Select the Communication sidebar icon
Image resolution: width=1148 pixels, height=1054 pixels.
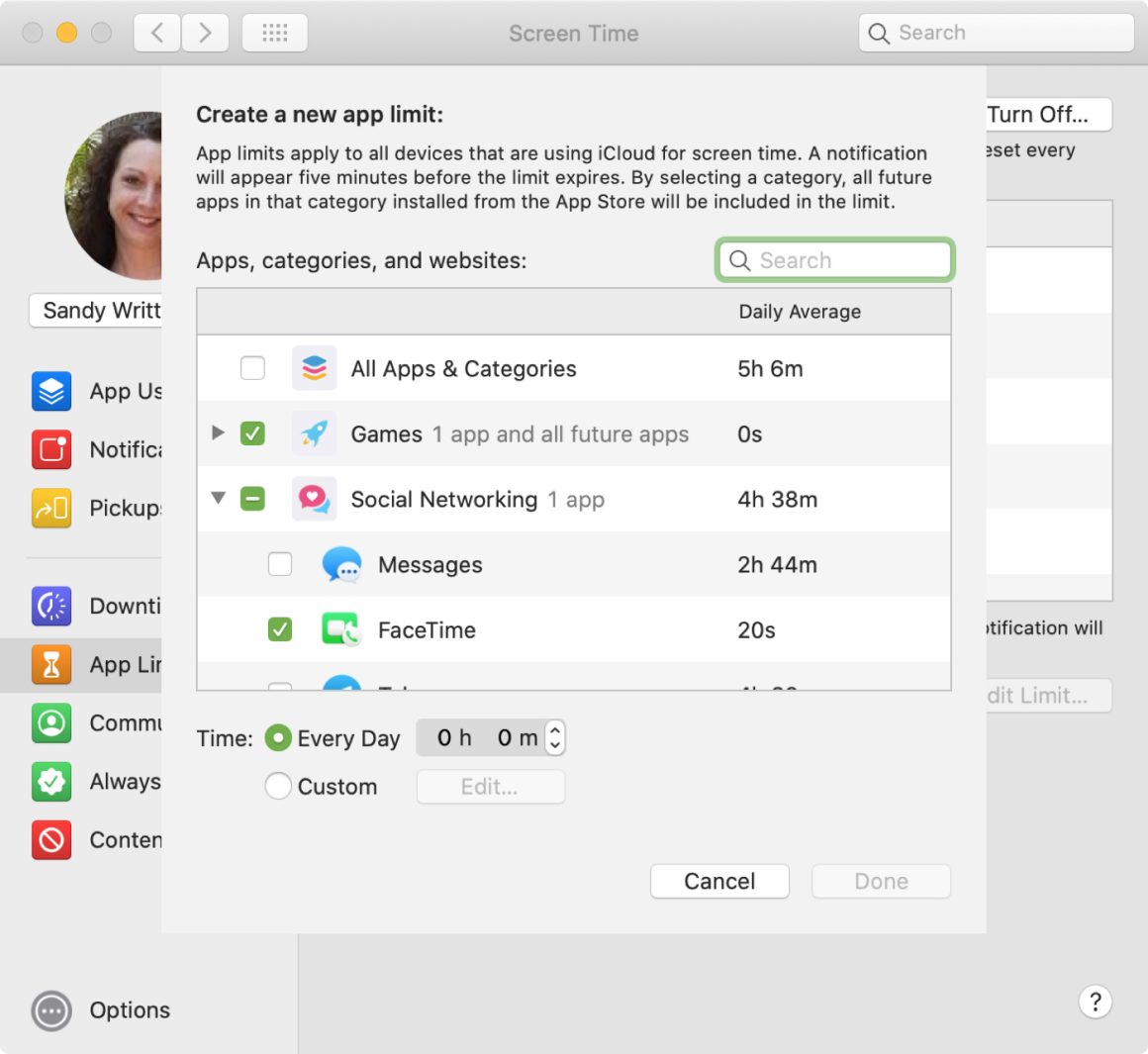click(51, 723)
